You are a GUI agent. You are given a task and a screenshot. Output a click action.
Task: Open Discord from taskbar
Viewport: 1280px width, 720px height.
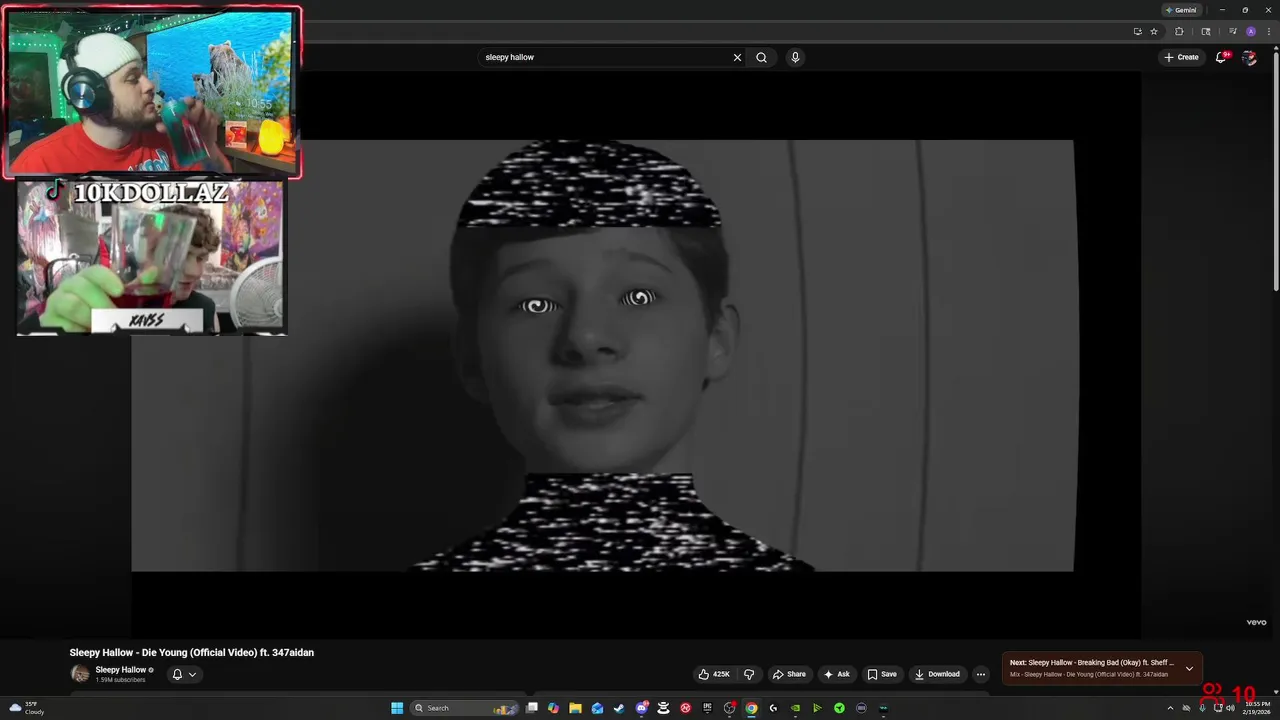coord(642,708)
